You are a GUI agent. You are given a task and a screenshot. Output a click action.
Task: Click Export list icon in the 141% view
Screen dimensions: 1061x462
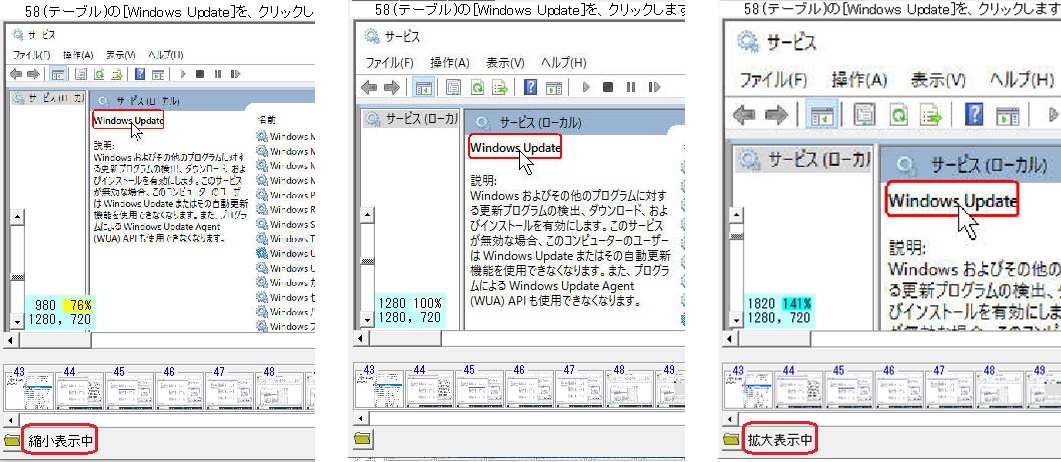pos(932,115)
